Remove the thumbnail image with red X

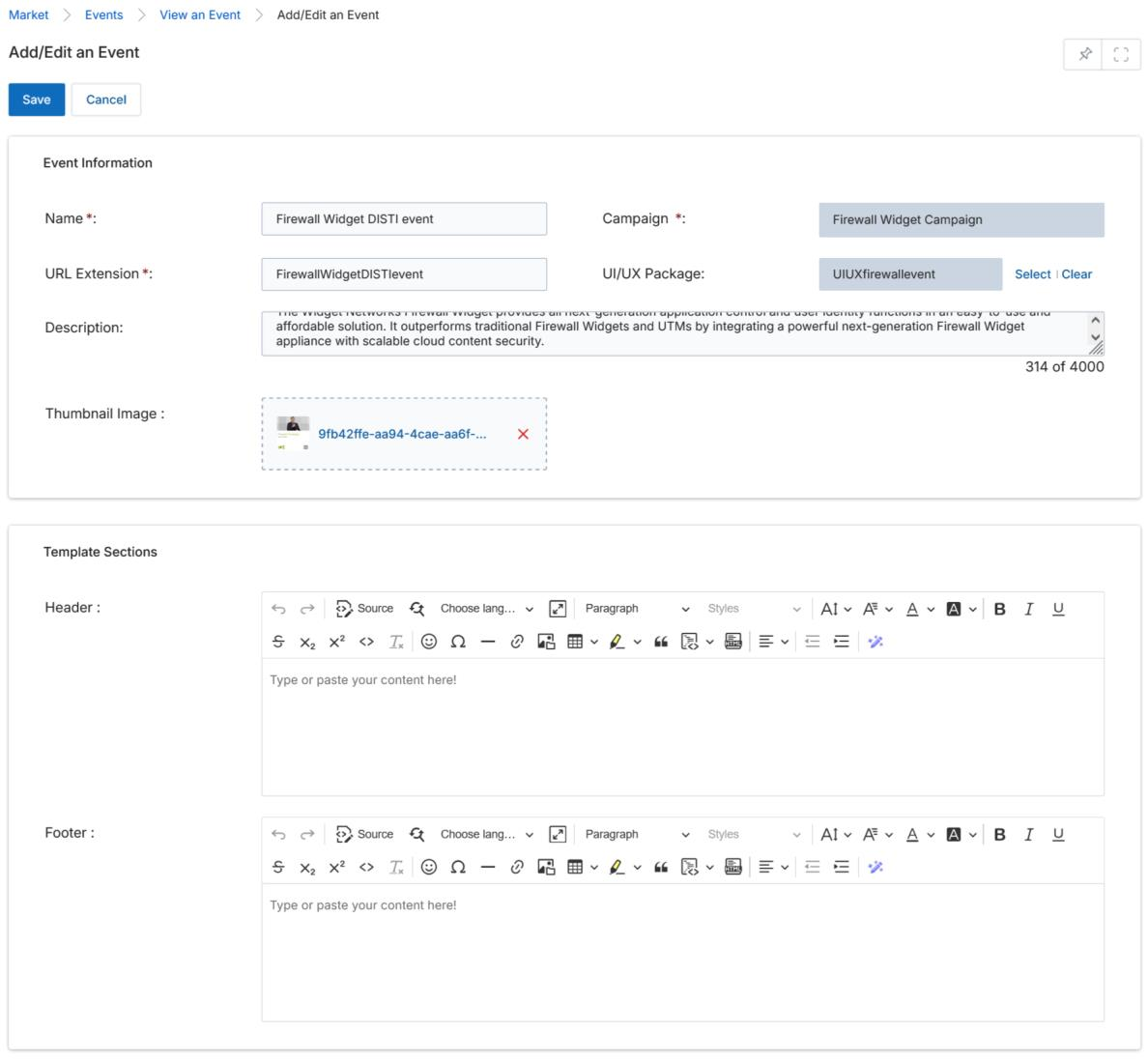[x=523, y=434]
